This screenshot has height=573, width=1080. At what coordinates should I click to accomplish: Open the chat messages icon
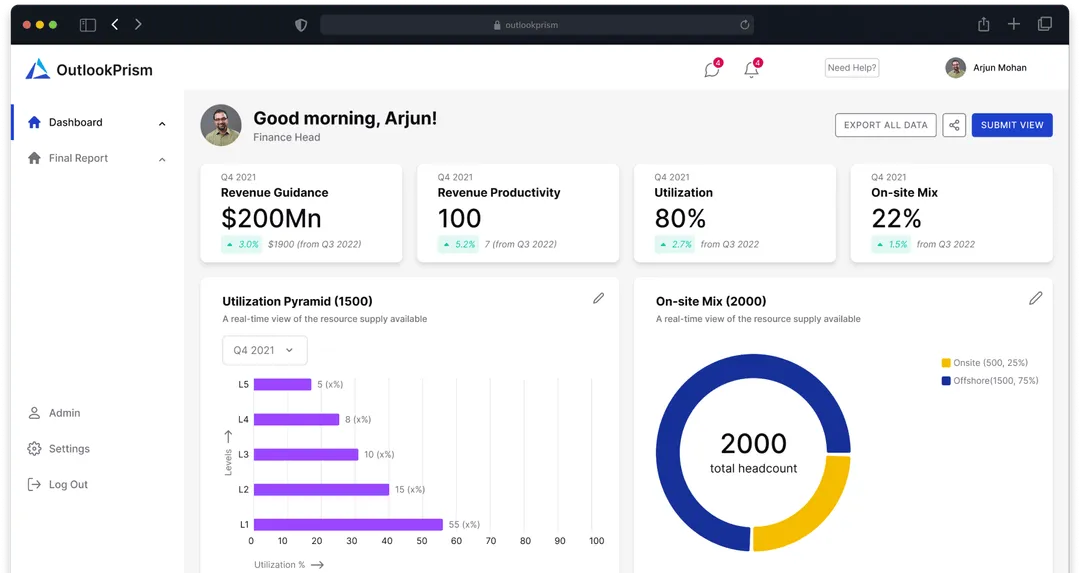click(712, 70)
